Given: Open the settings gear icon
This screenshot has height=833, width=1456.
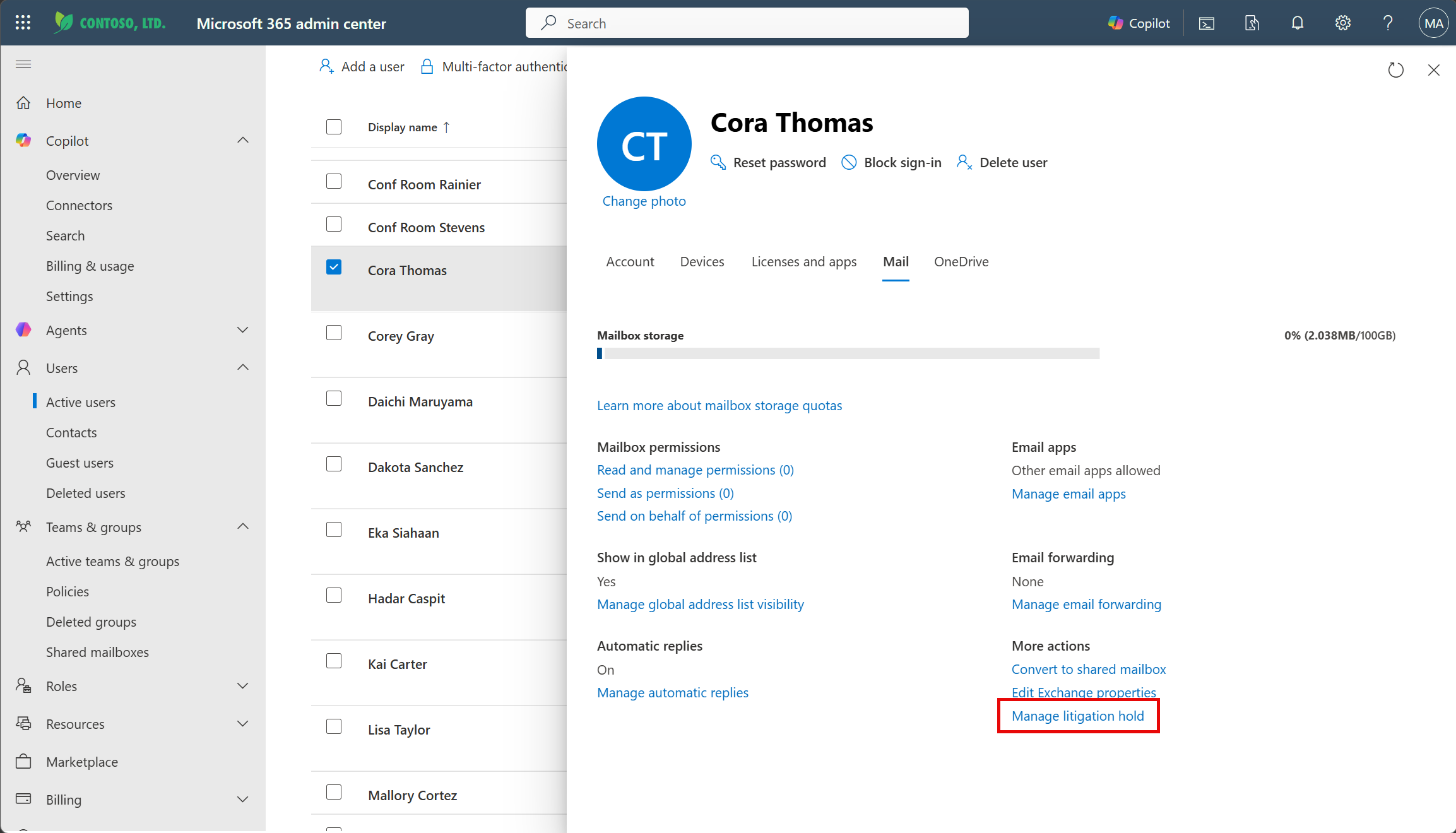Looking at the screenshot, I should click(x=1342, y=23).
